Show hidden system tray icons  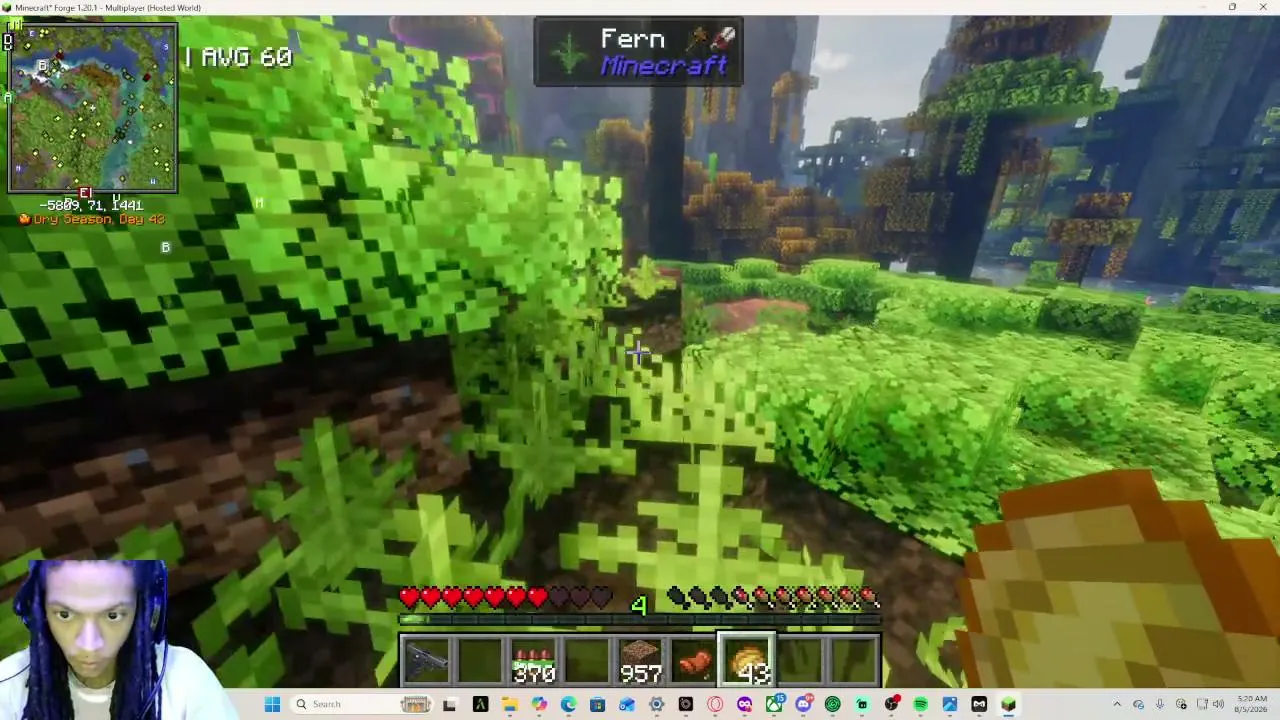(x=1117, y=704)
